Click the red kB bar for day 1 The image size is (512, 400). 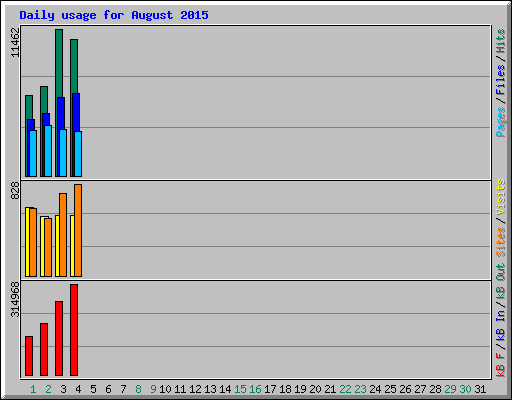(x=29, y=356)
